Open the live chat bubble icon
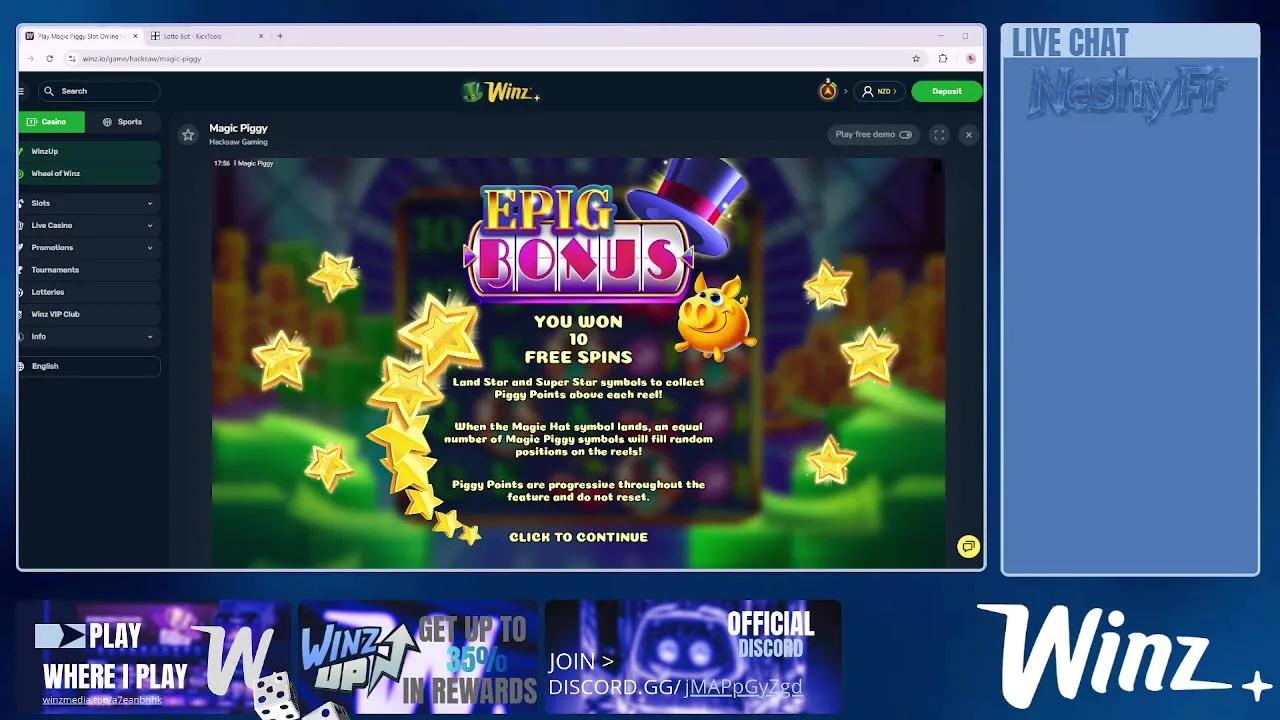The width and height of the screenshot is (1280, 720). click(967, 546)
